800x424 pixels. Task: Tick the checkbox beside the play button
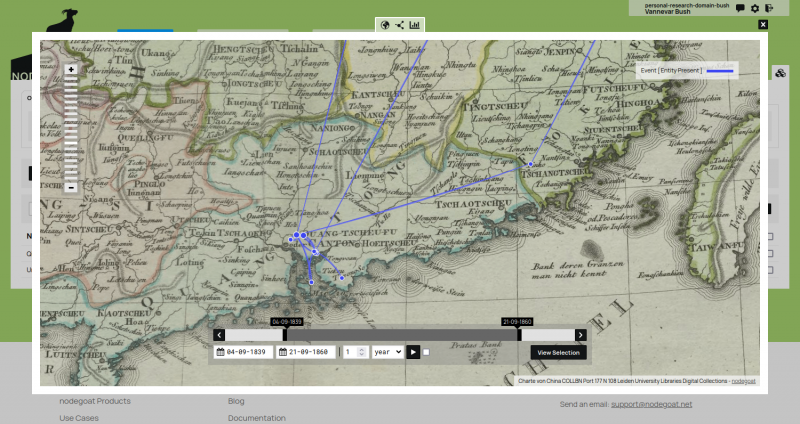[426, 352]
